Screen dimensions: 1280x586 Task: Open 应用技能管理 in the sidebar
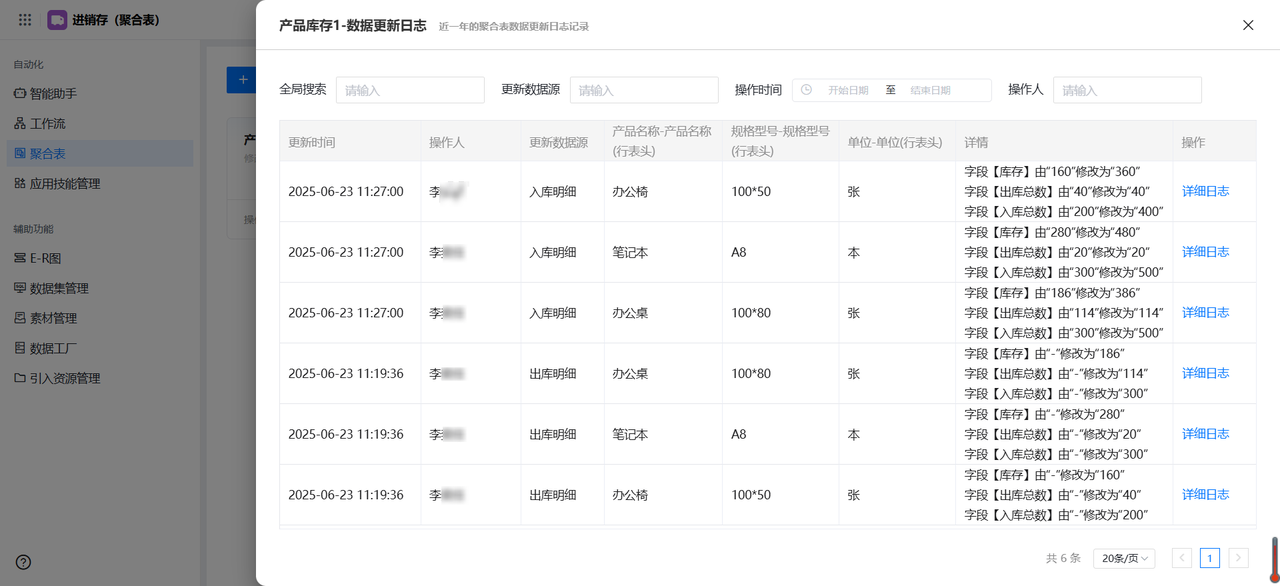point(64,184)
